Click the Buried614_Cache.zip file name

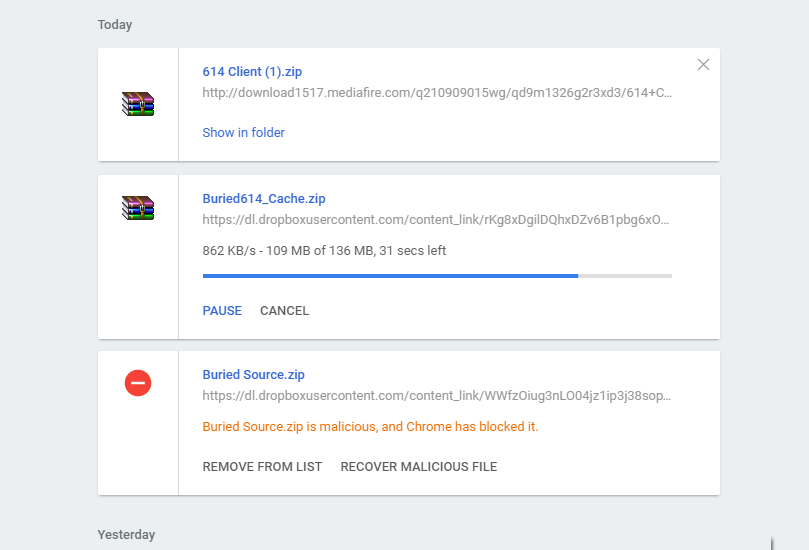[264, 199]
